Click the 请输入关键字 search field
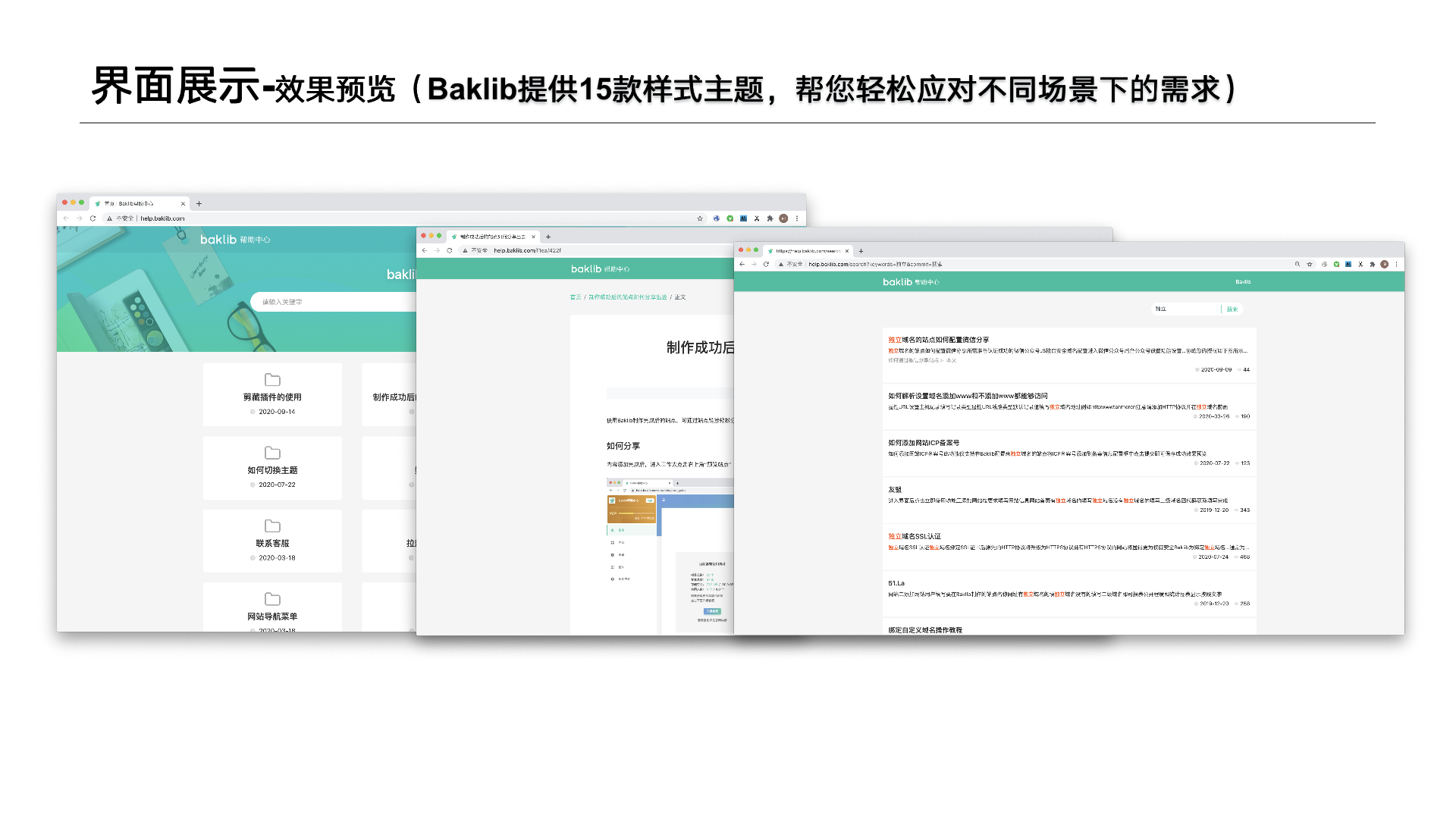 pos(334,302)
